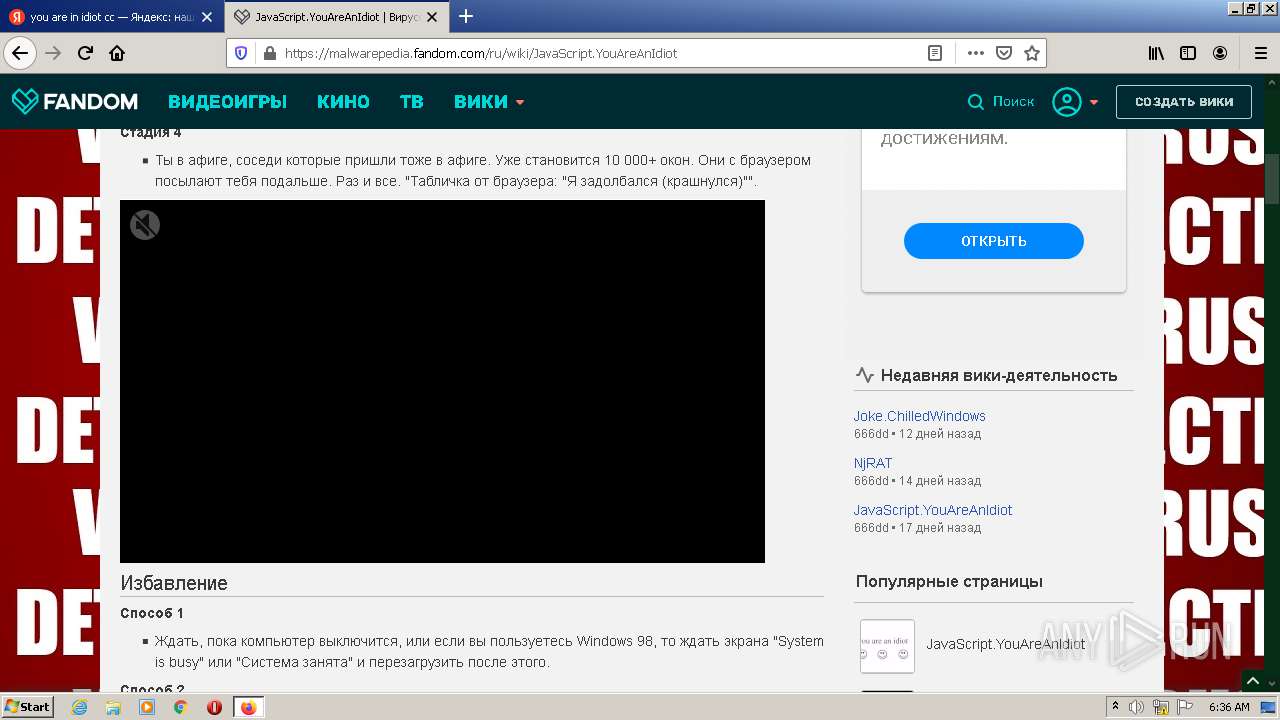Open media player taskbar icon
This screenshot has width=1280, height=720.
point(147,707)
